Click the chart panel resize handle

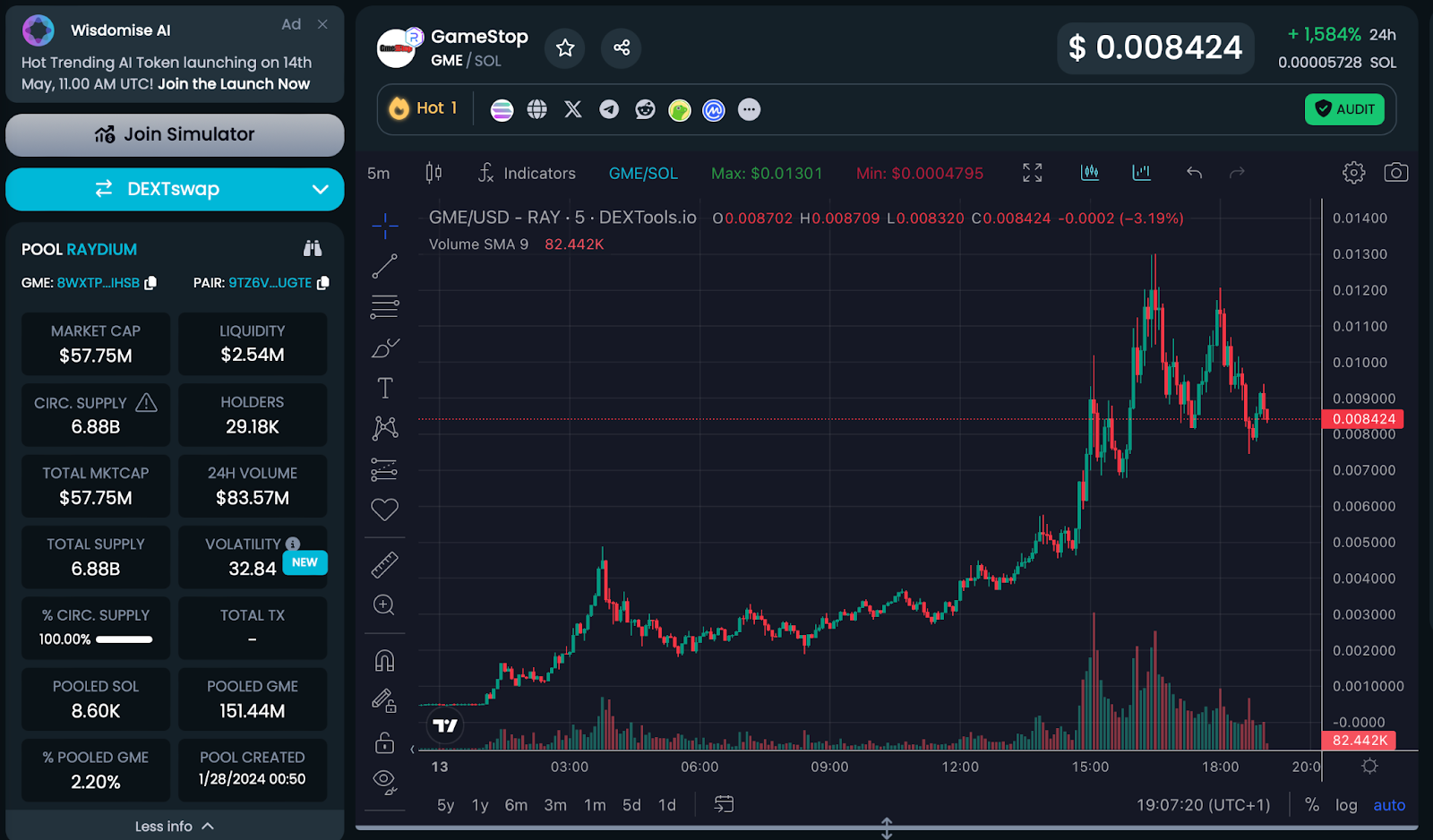887,828
